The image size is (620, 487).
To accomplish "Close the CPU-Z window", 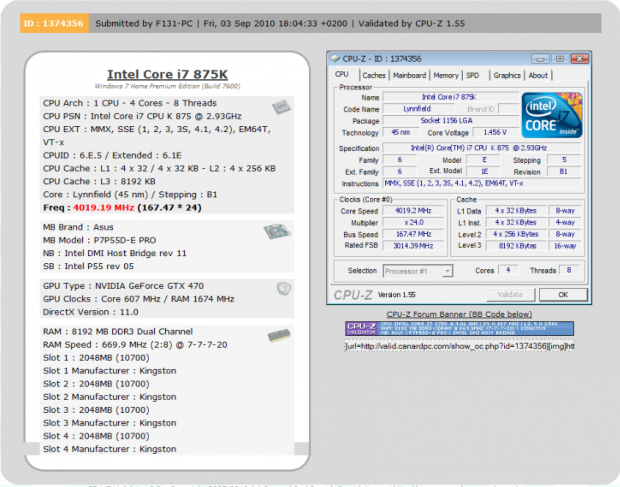I will click(579, 59).
